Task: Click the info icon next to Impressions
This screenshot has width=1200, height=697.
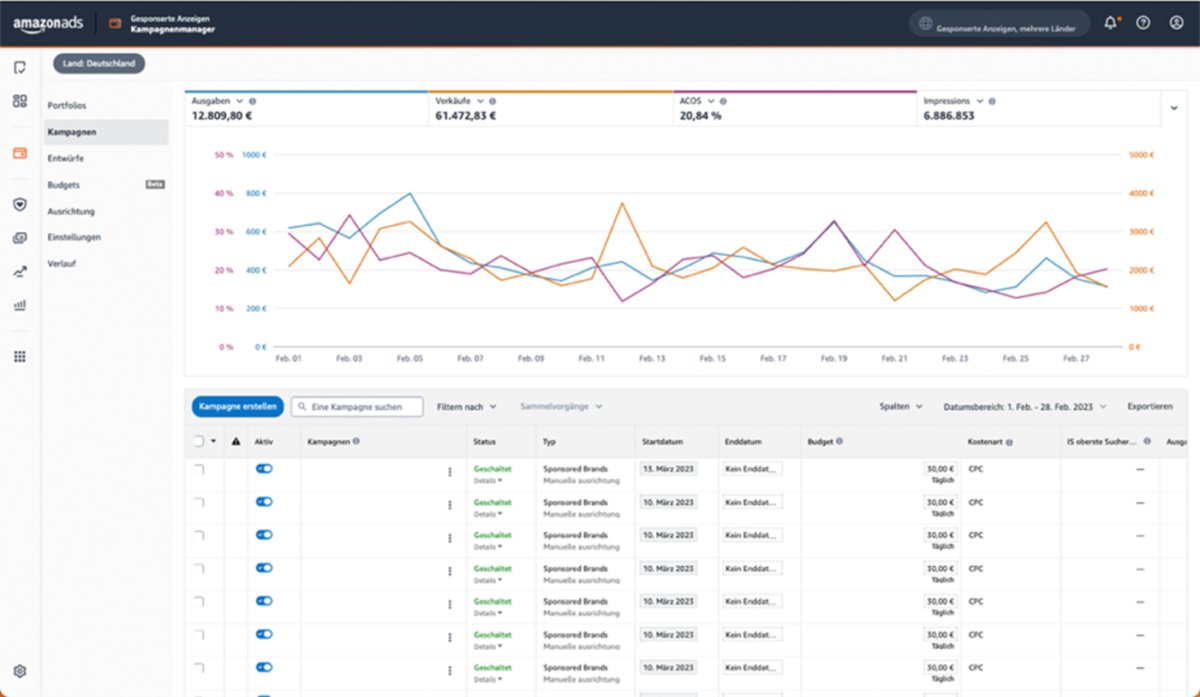Action: [x=992, y=101]
